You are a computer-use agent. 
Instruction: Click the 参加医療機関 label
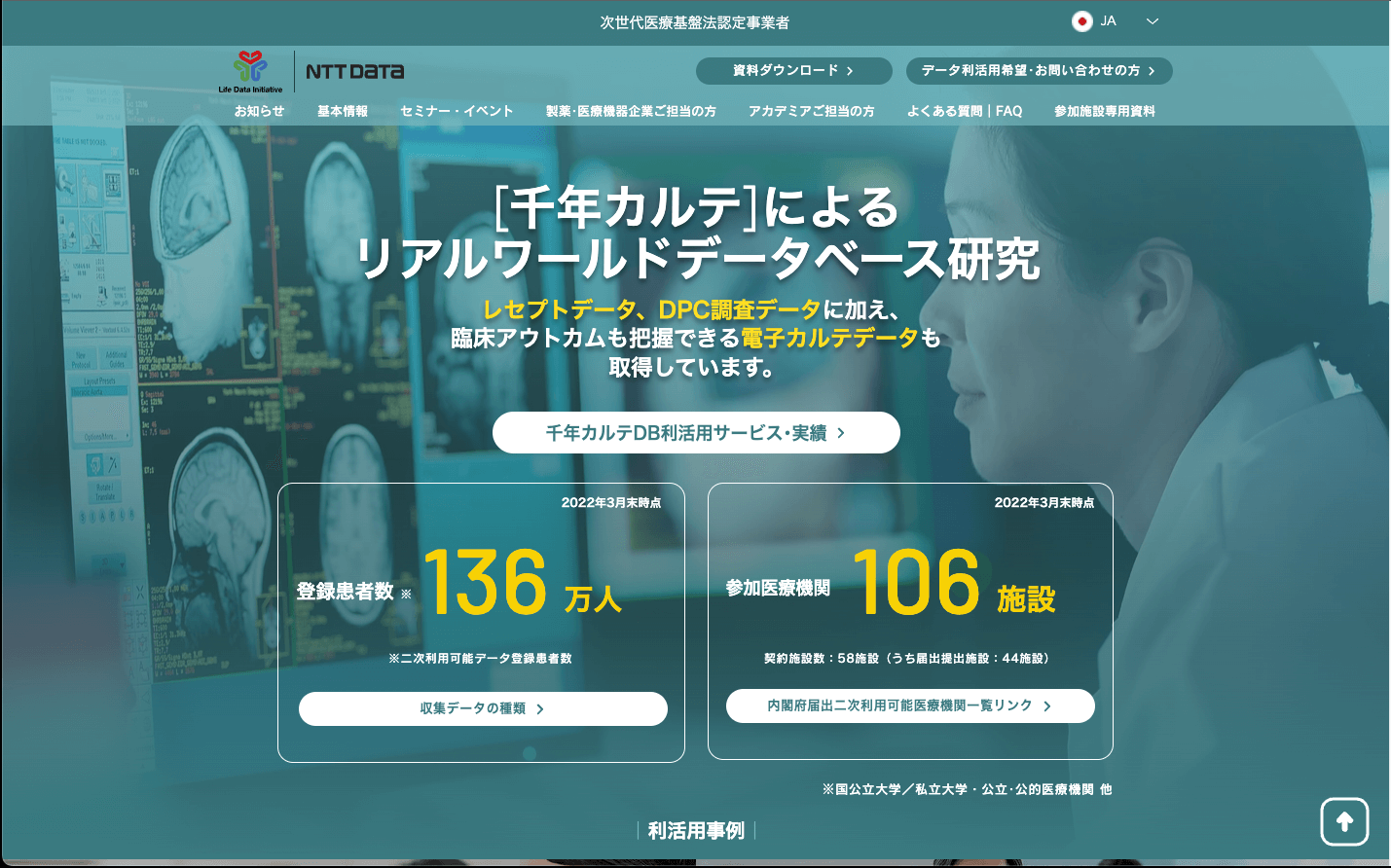tap(778, 588)
